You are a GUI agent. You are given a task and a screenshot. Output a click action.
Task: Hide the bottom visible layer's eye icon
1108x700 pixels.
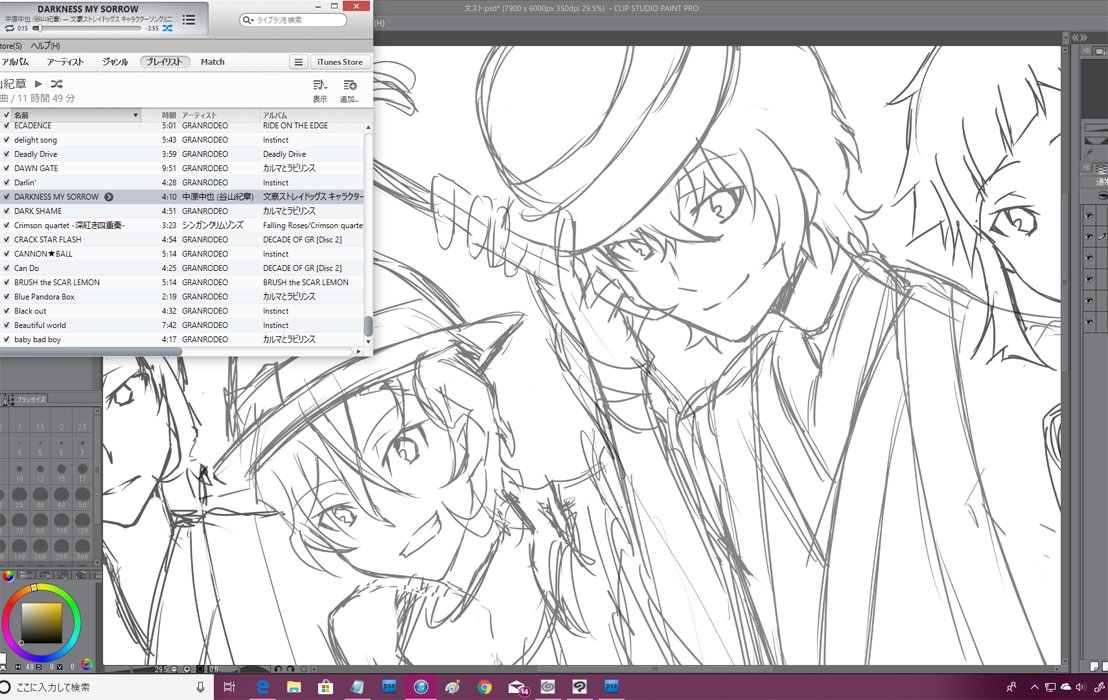tap(1089, 322)
